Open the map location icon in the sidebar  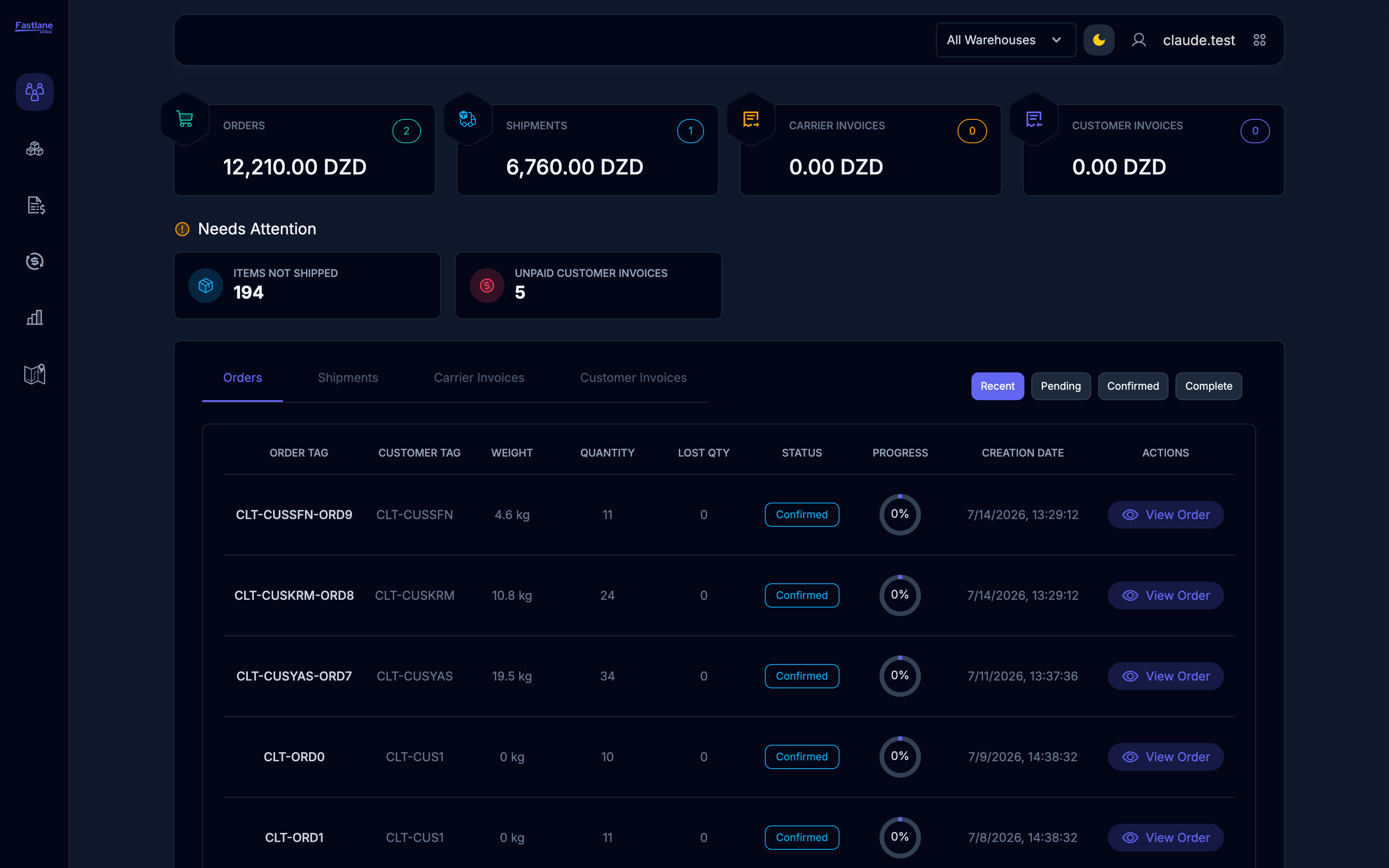34,374
